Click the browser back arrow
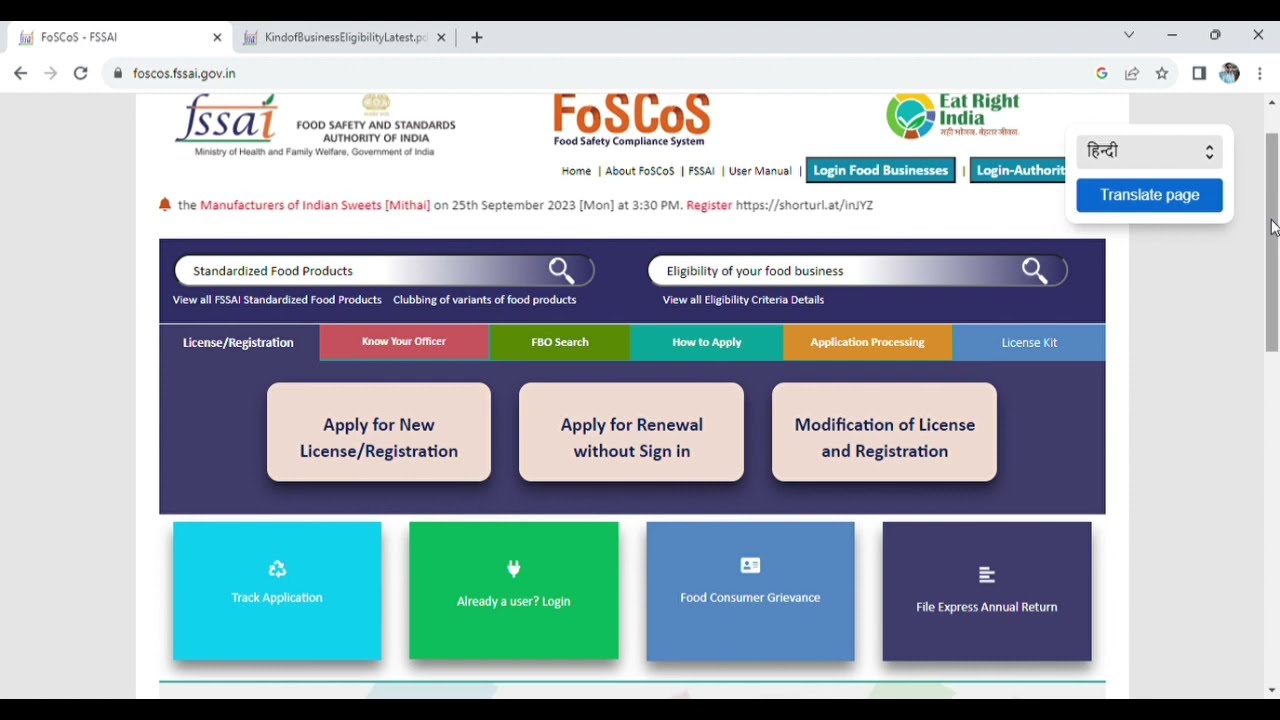1280x720 pixels. point(20,73)
